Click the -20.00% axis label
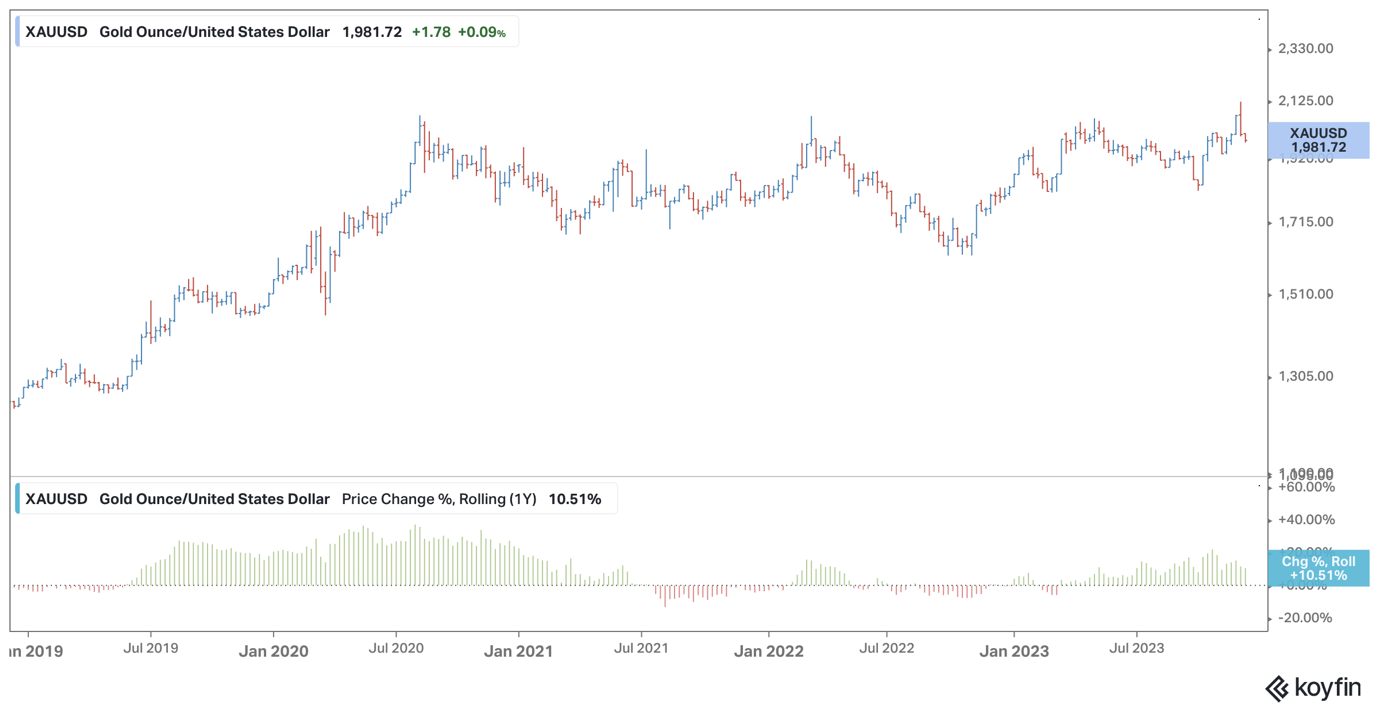 point(1306,618)
